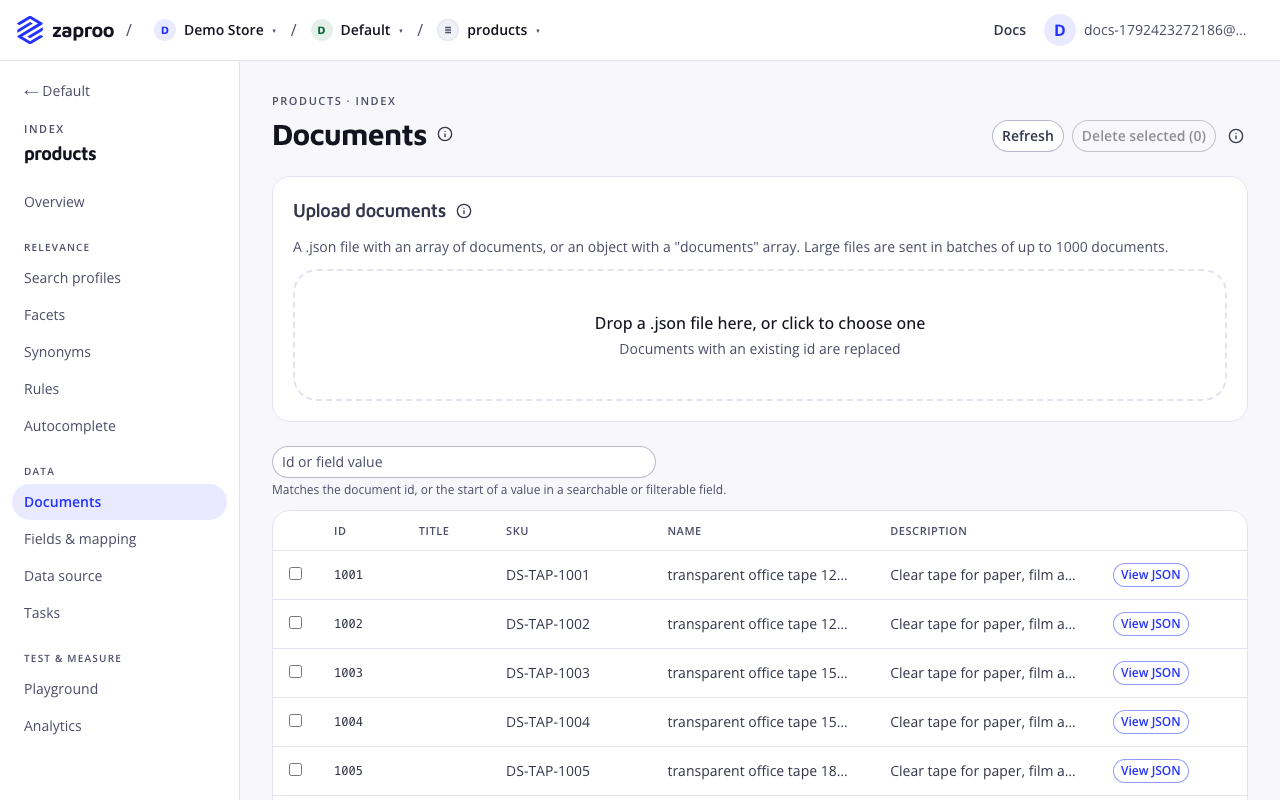View JSON for document 1002
The width and height of the screenshot is (1280, 800).
pos(1151,624)
